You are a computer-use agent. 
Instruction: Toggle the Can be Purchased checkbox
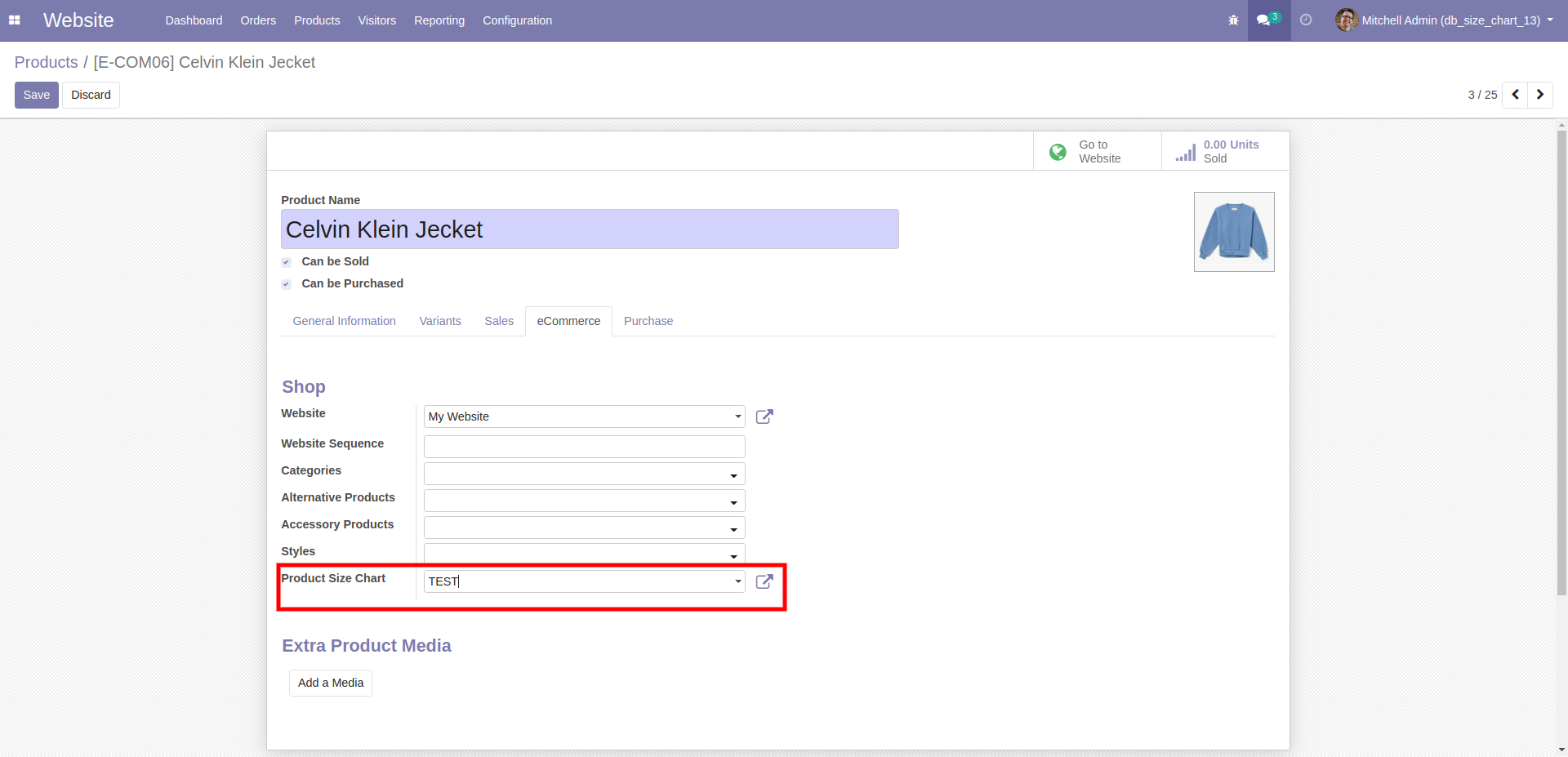click(x=287, y=284)
